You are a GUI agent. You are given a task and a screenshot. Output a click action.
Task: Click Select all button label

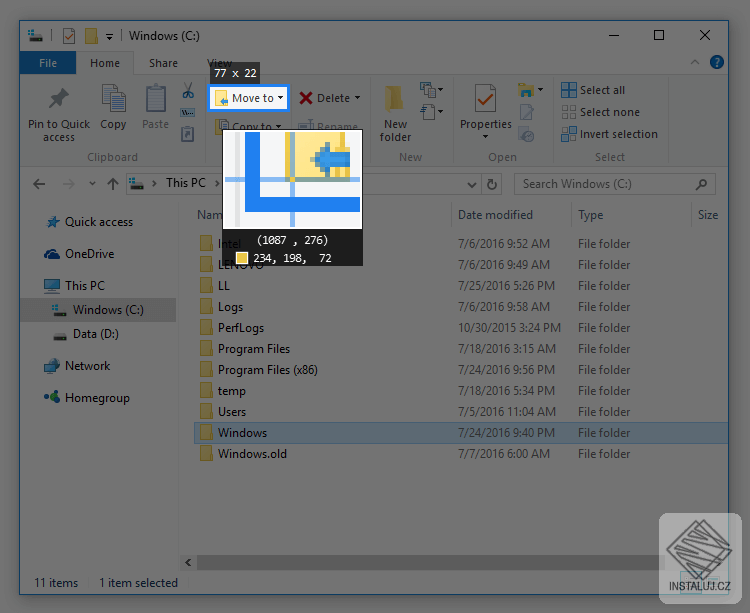point(602,90)
